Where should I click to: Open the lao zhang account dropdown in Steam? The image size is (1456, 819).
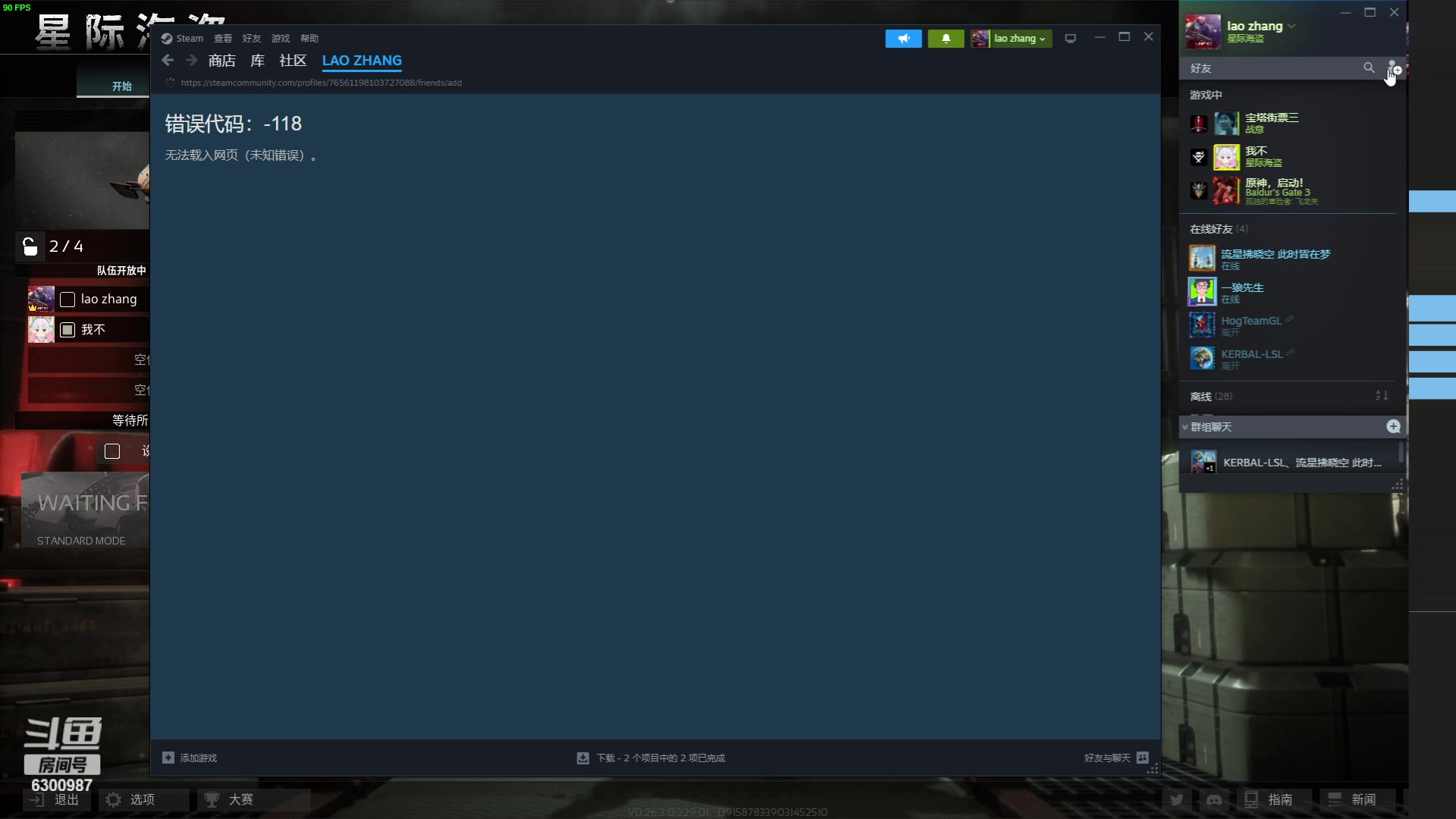[x=1011, y=39]
